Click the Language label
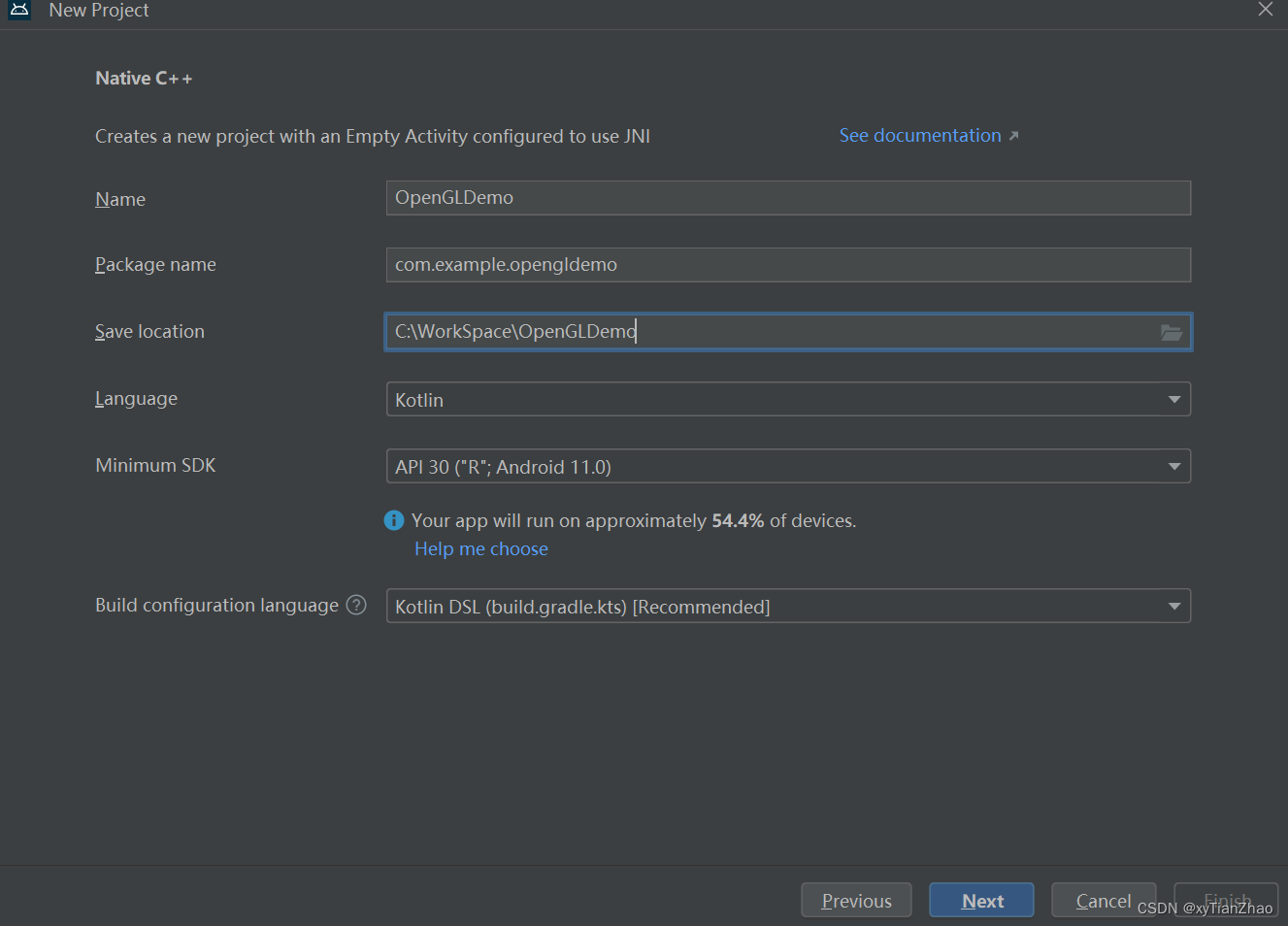 click(x=136, y=399)
